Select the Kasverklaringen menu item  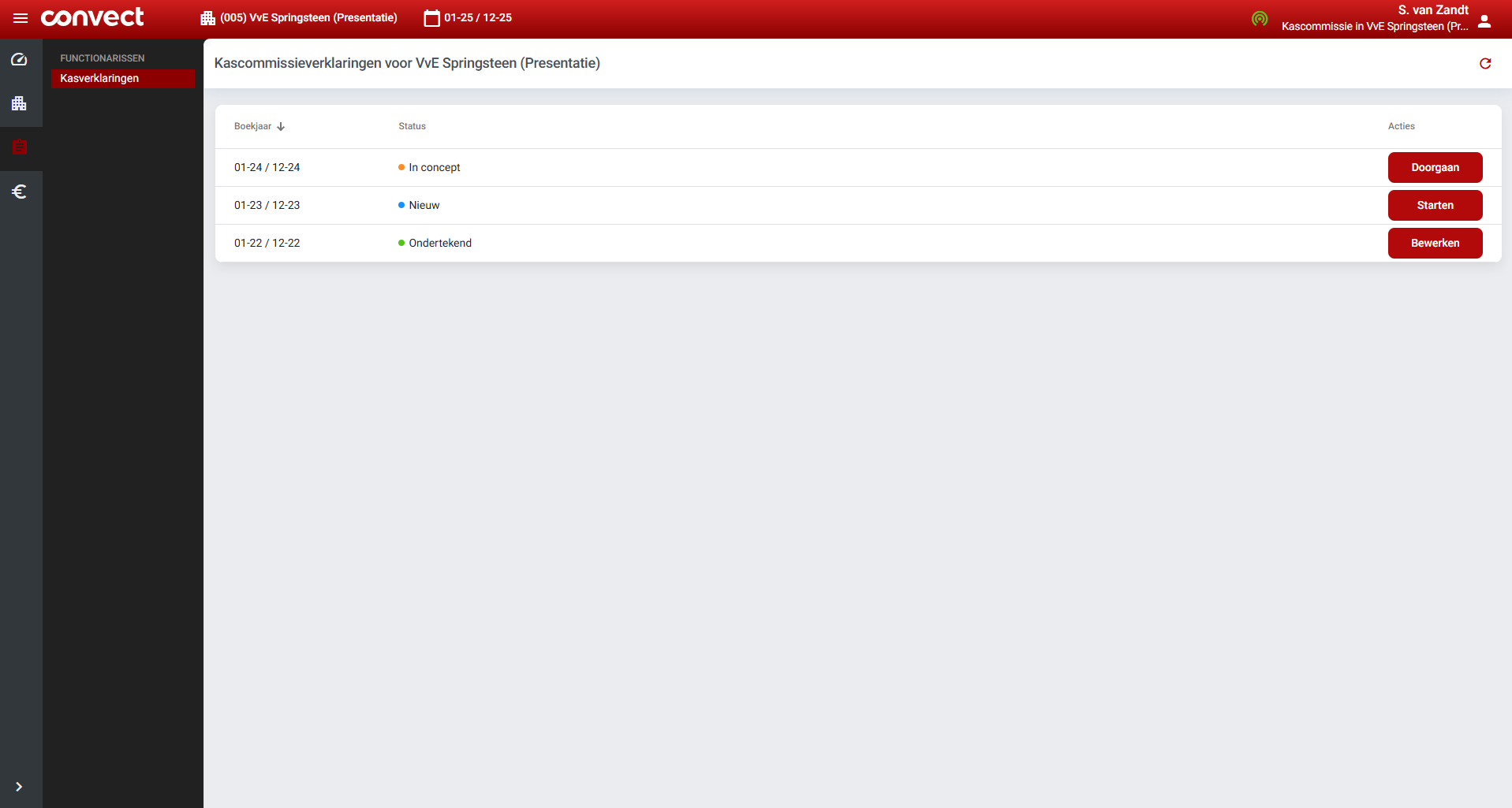coord(123,78)
